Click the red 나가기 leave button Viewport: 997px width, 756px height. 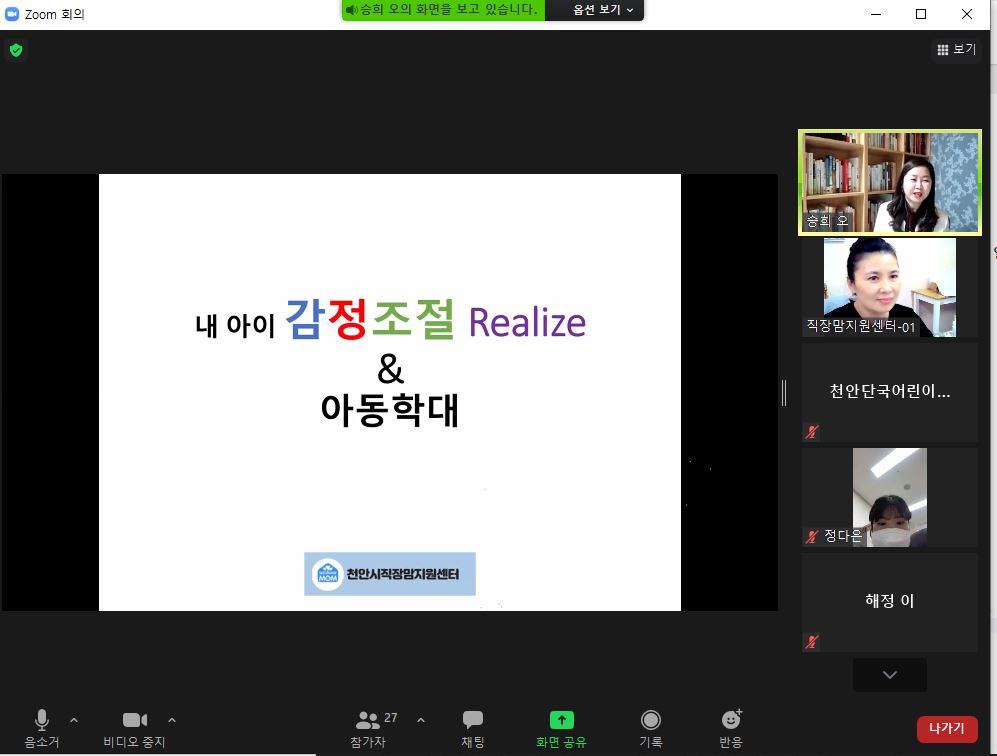946,728
